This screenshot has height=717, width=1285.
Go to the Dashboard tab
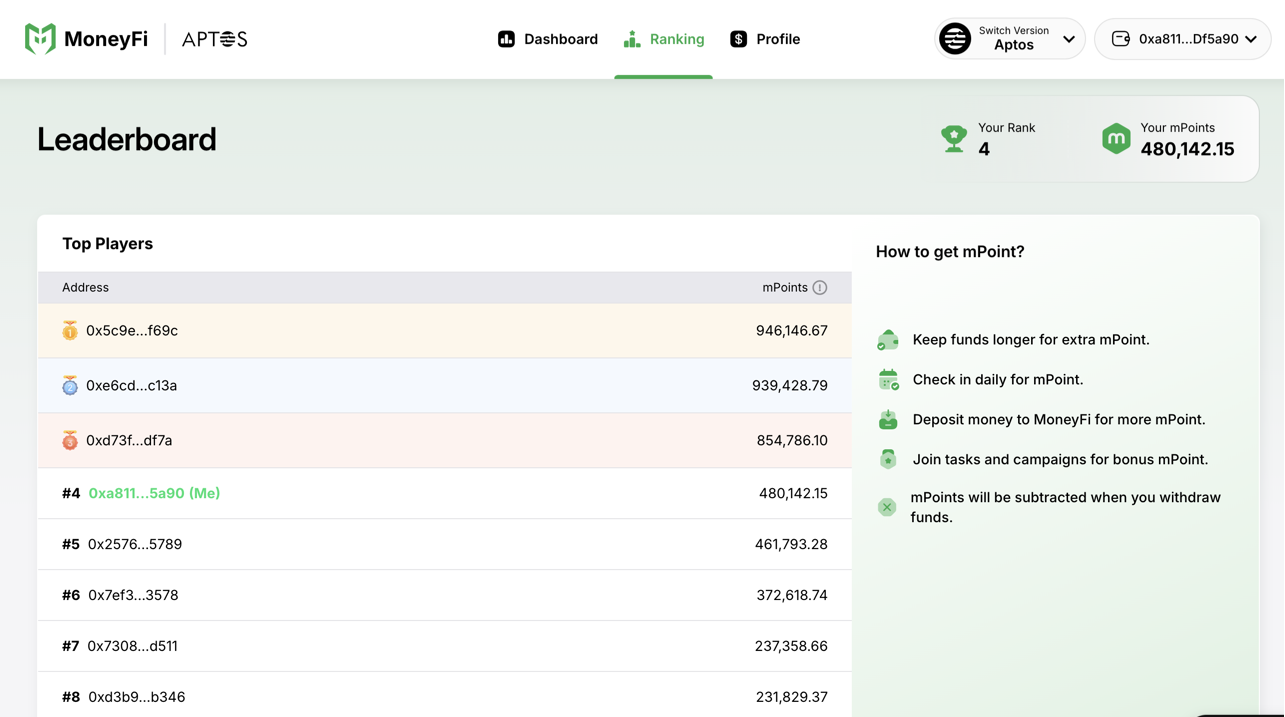click(x=548, y=39)
